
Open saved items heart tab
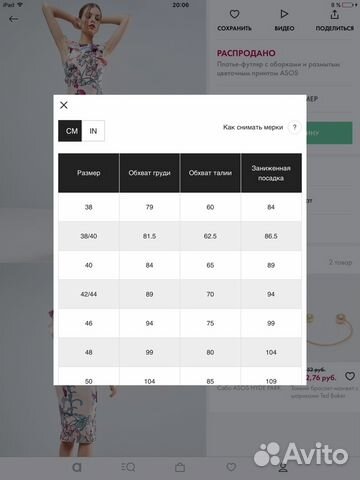tap(231, 467)
